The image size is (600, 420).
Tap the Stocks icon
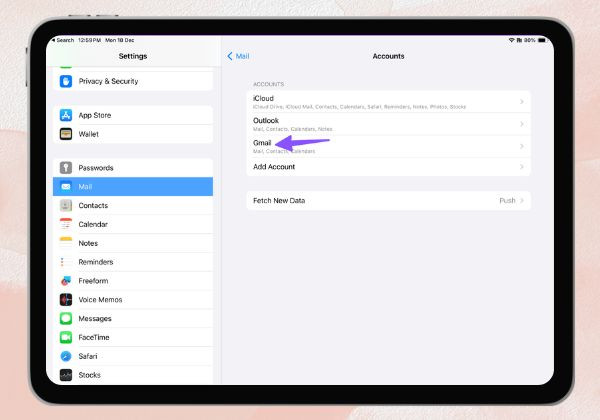[x=66, y=375]
